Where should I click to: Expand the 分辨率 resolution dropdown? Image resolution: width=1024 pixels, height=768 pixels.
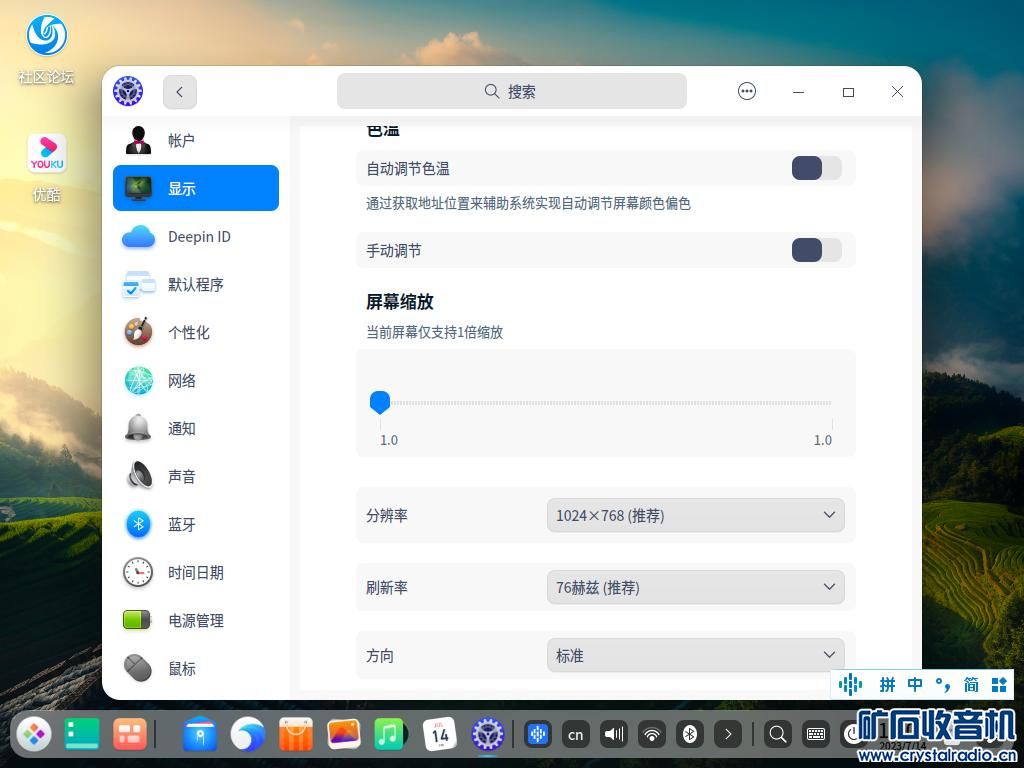point(695,516)
